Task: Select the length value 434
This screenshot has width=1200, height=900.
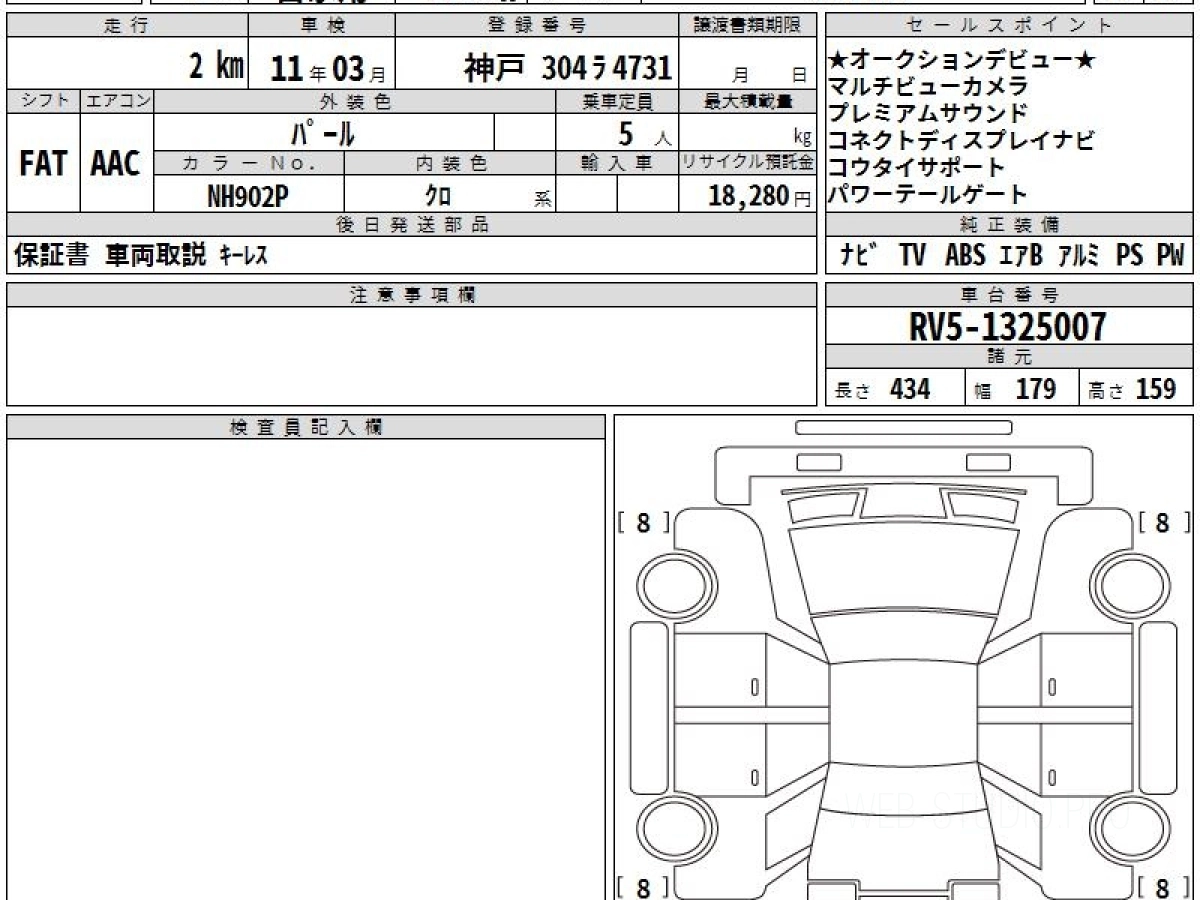Action: 910,389
